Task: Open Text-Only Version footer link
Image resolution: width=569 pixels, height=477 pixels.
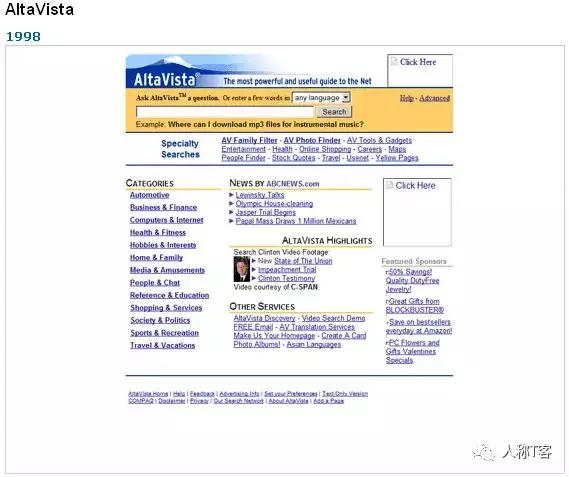Action: click(x=345, y=394)
